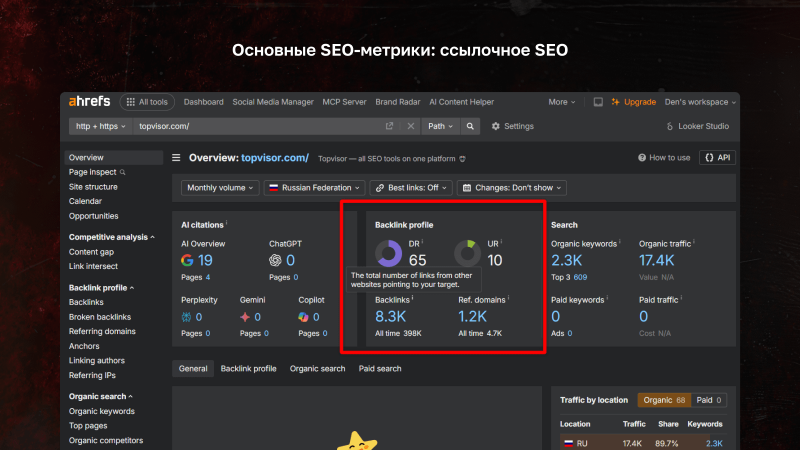Image resolution: width=800 pixels, height=450 pixels.
Task: Switch to the General tab
Action: pos(193,368)
